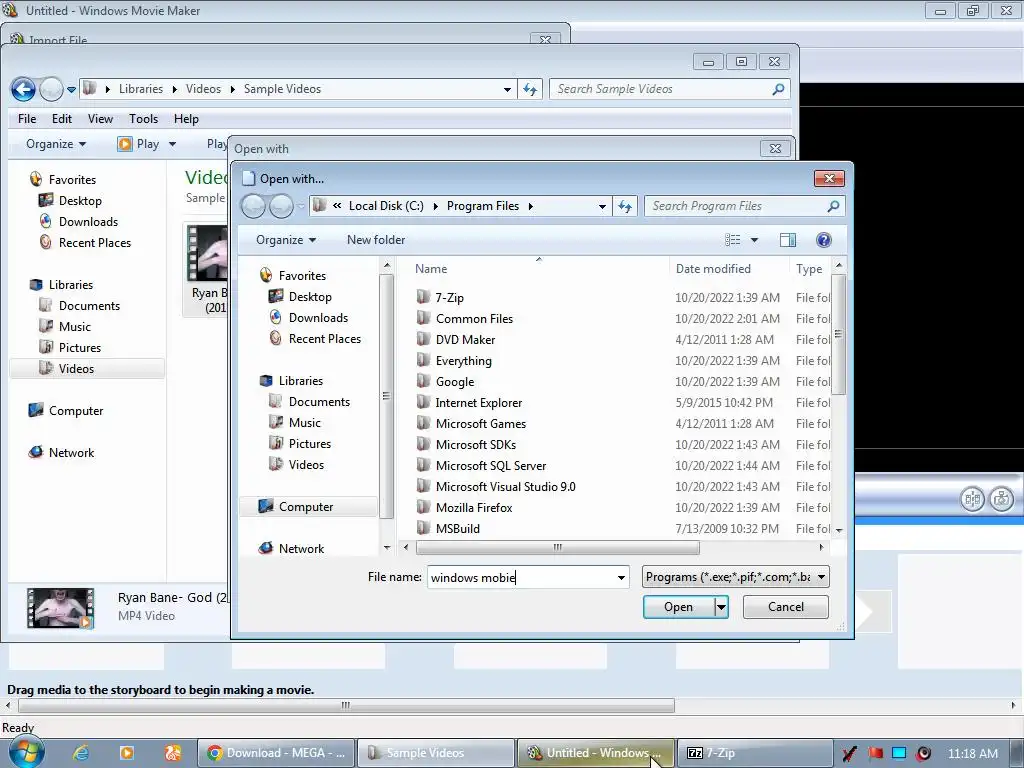
Task: Click the Cancel button in dialog
Action: tap(786, 607)
